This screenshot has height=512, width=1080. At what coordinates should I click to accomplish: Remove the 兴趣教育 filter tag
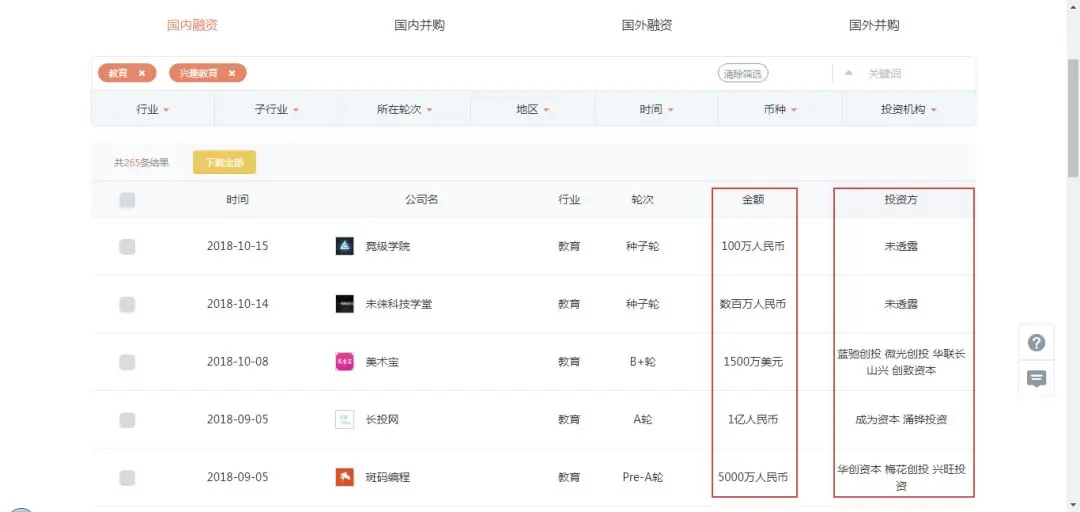[x=232, y=73]
